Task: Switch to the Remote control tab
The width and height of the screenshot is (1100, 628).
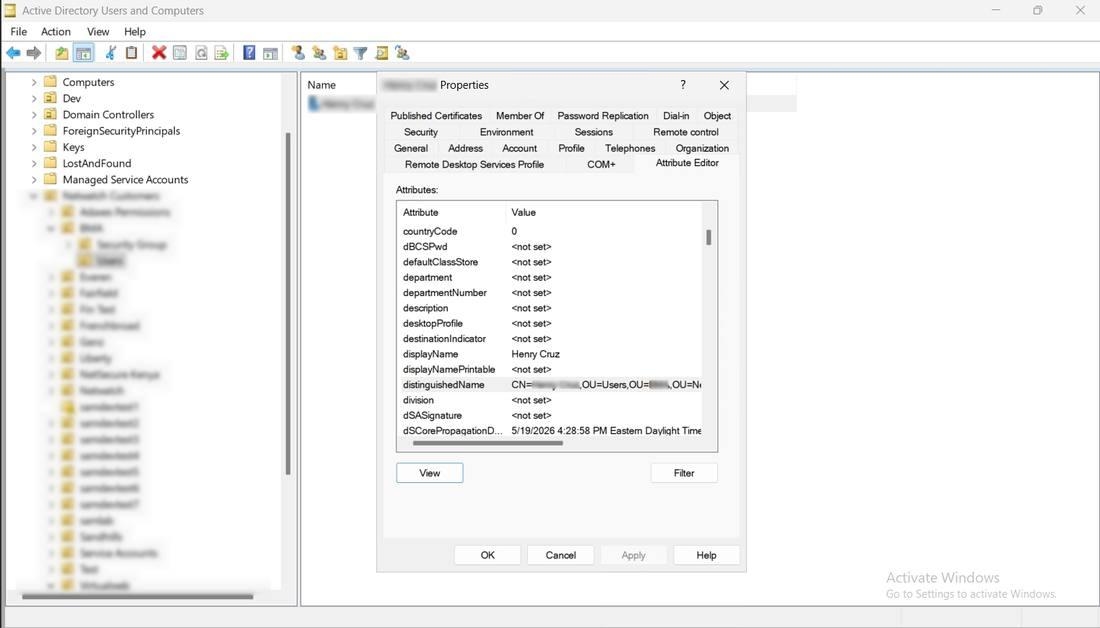Action: (685, 132)
